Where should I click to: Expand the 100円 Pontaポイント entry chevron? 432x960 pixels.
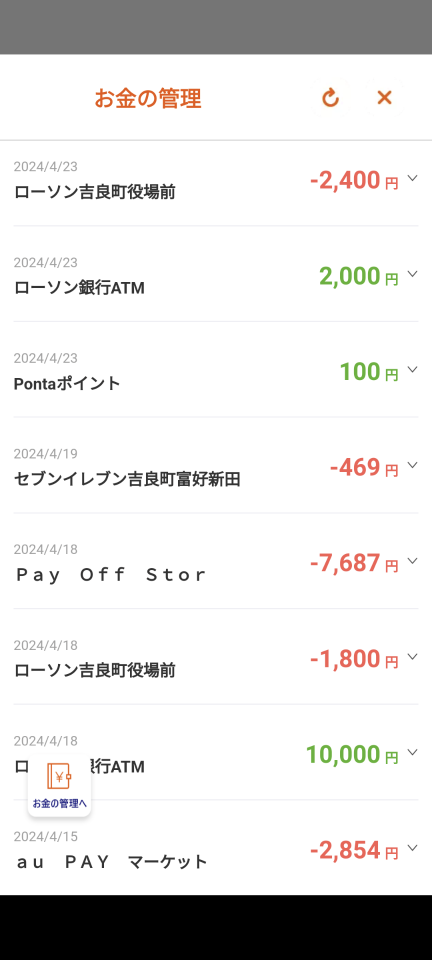[x=412, y=369]
